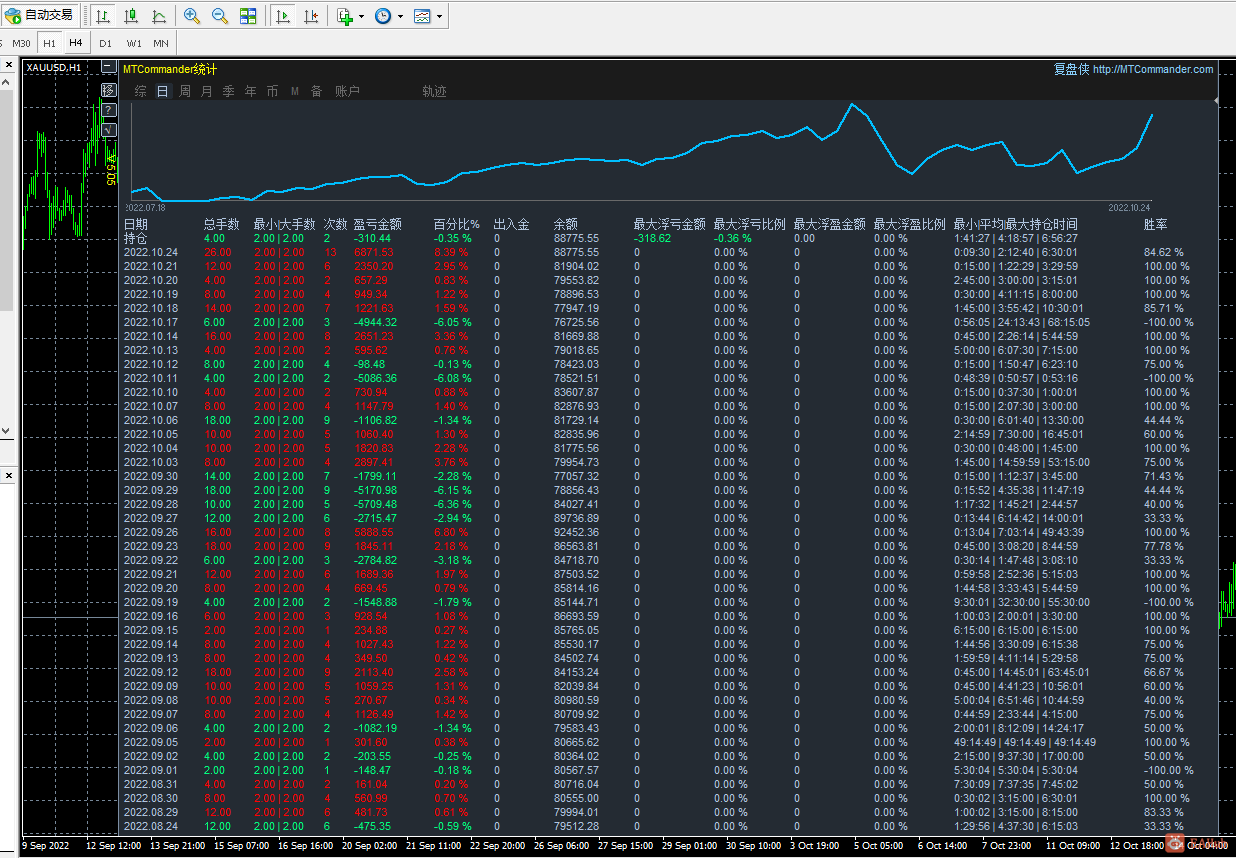Collapse the MTCommander panel with minus button
The height and width of the screenshot is (858, 1236).
(108, 68)
